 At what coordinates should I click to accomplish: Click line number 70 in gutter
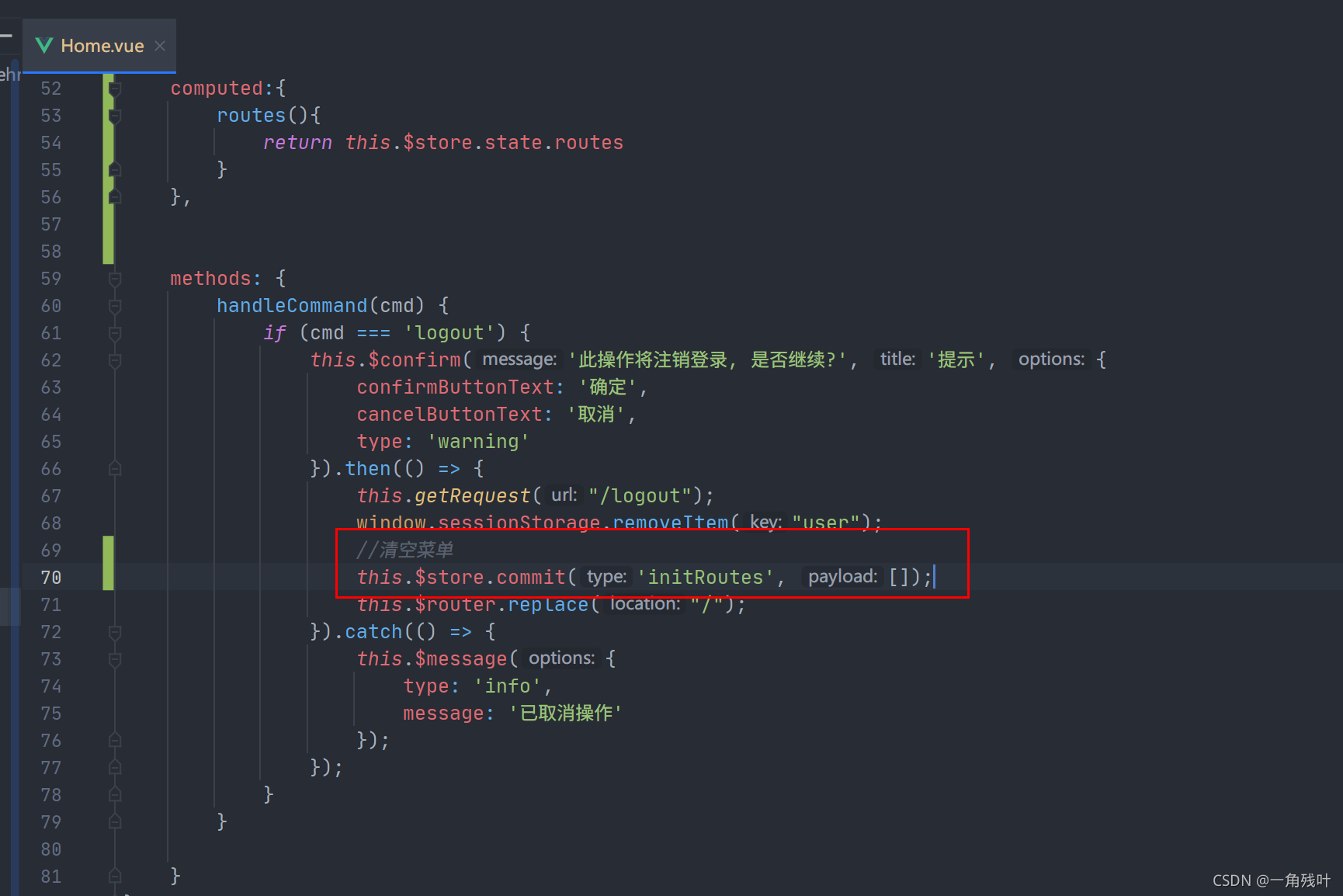point(51,578)
